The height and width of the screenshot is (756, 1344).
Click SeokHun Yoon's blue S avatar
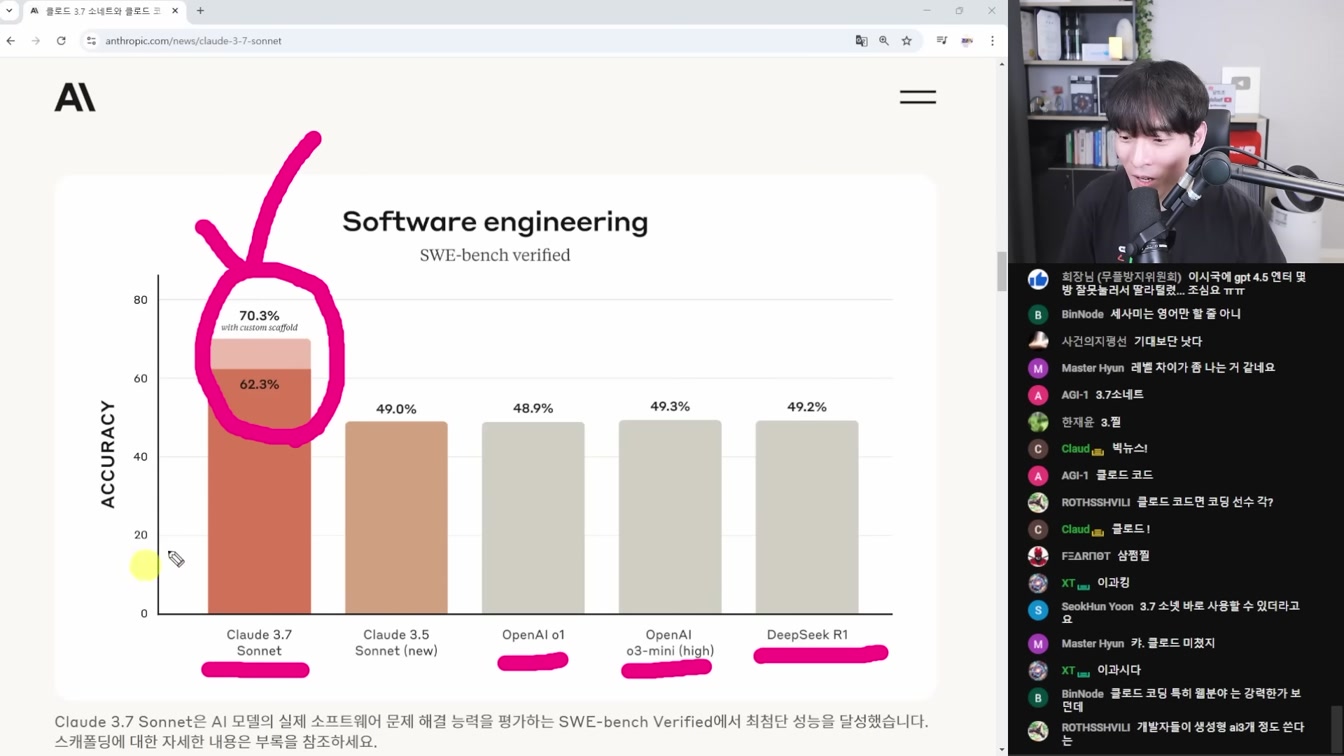[1038, 610]
